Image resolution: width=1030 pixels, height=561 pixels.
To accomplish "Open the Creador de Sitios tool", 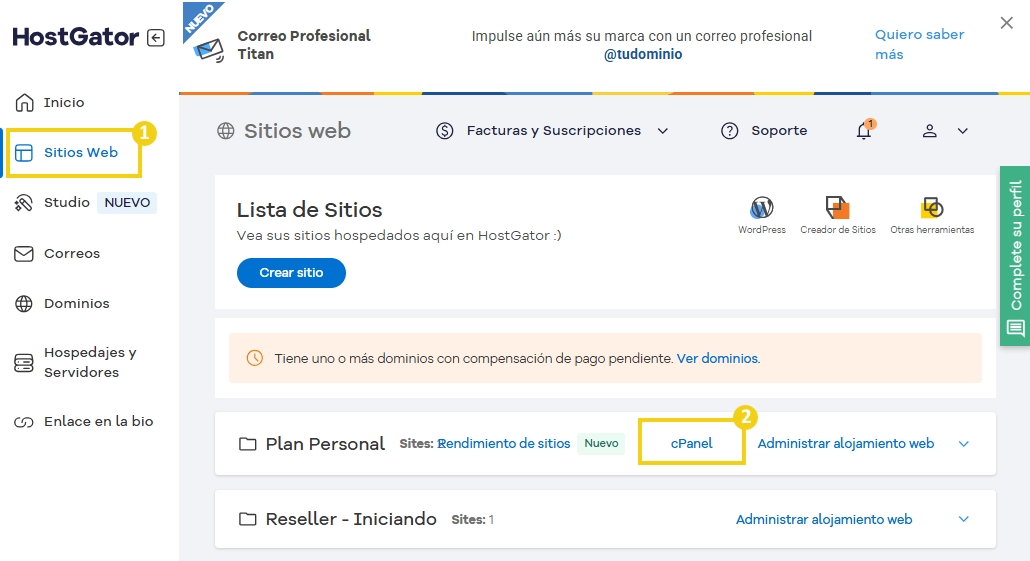I will click(837, 208).
